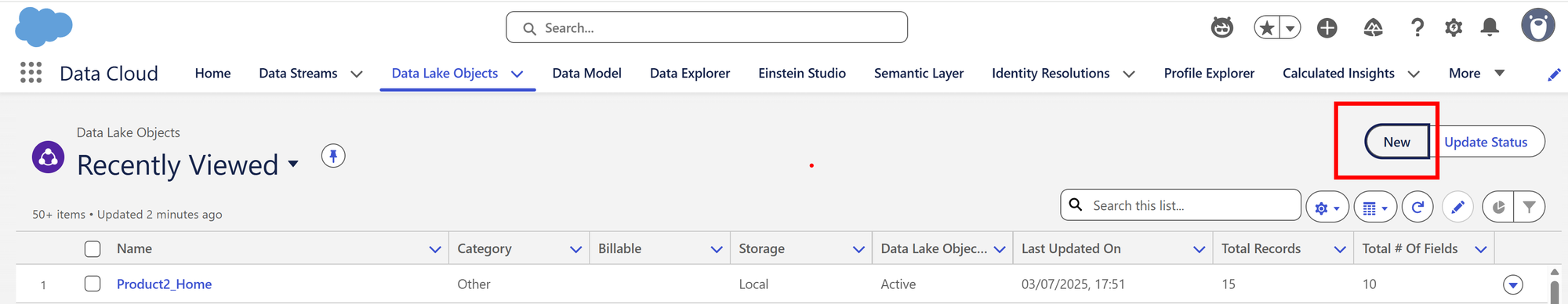Screen dimensions: 1568x304
Task: Show the list filters panel
Action: click(x=1529, y=207)
